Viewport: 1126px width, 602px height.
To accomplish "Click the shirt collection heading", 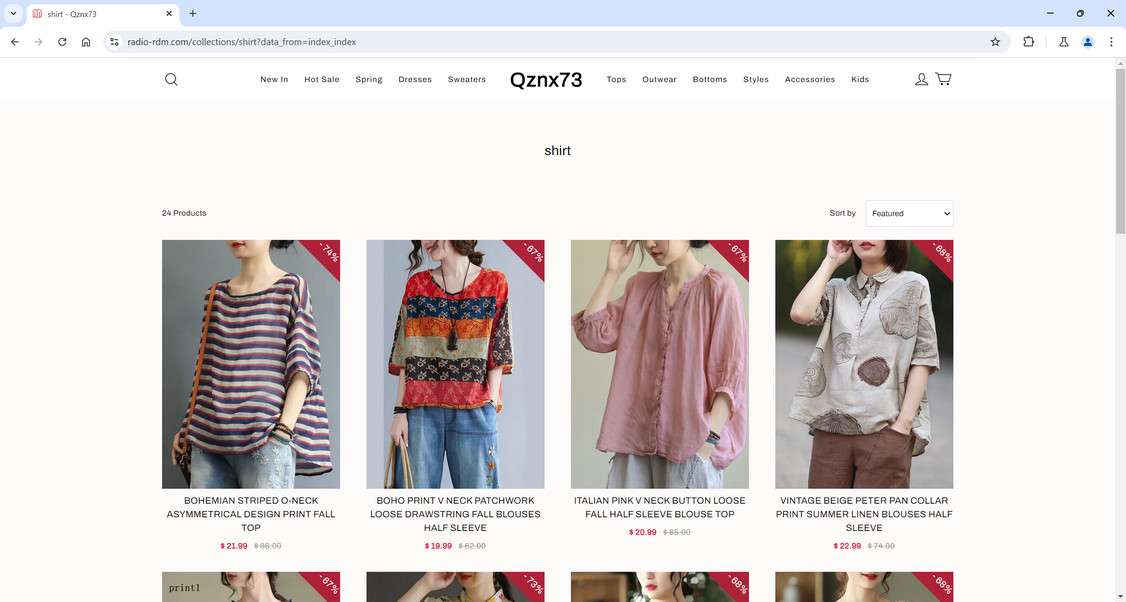I will tap(557, 151).
